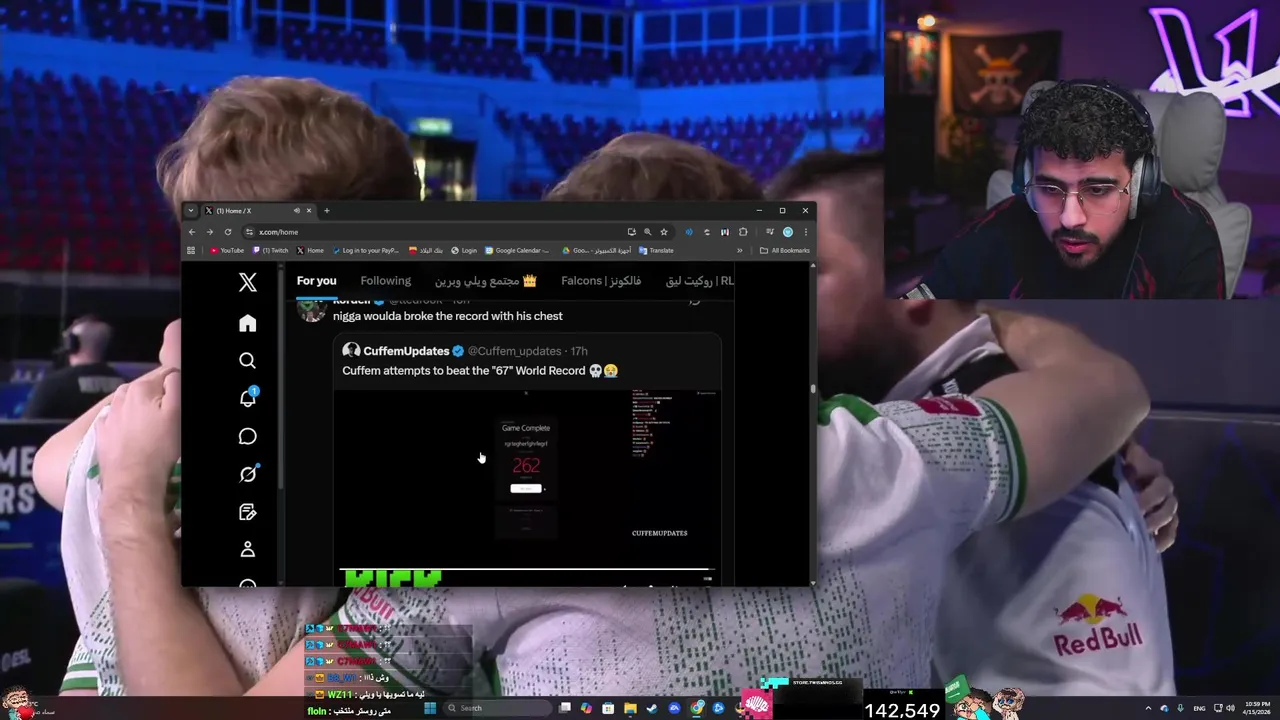Screen dimensions: 1280x720
Task: Open the YouTube bookmark
Action: click(227, 250)
